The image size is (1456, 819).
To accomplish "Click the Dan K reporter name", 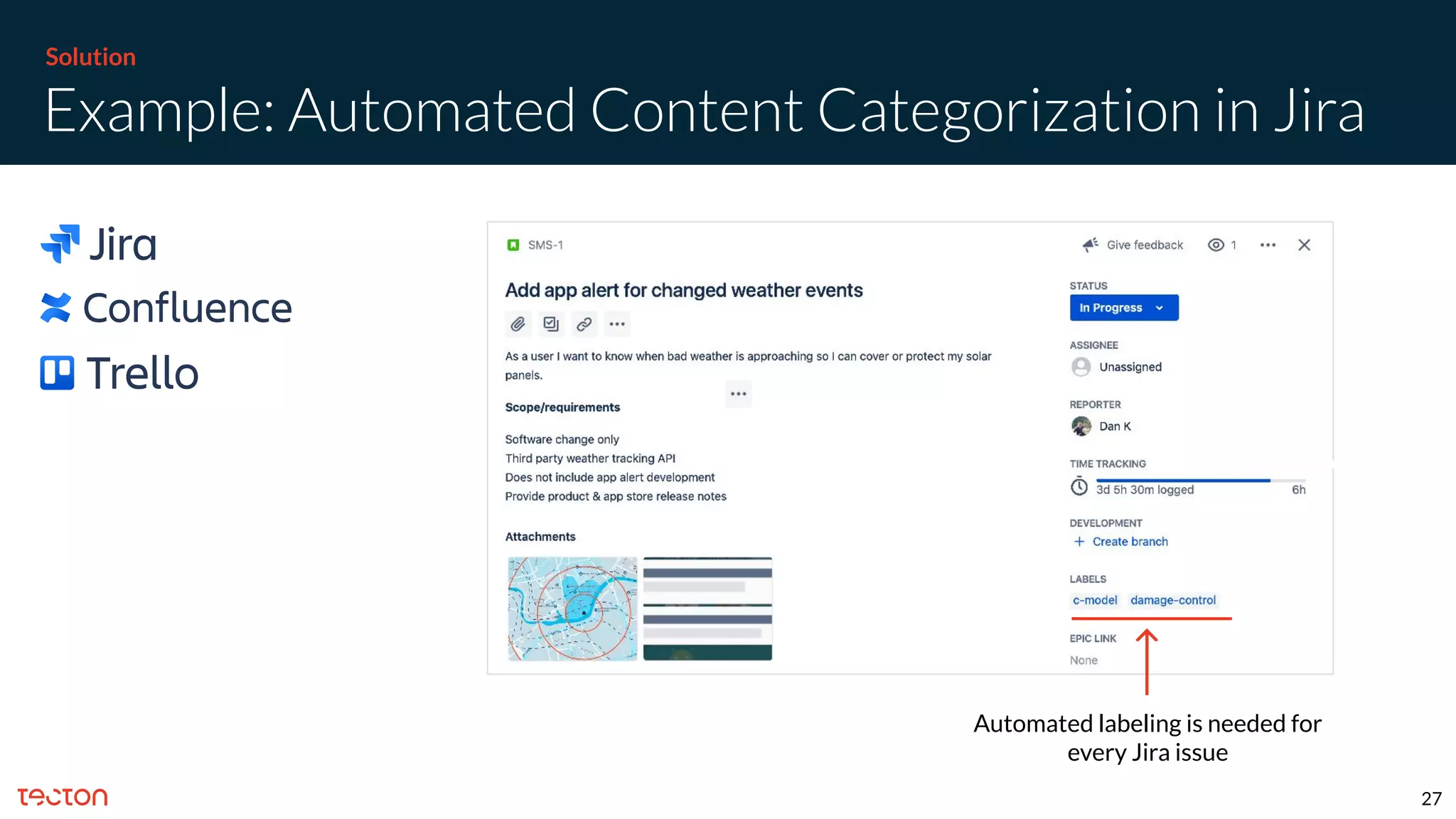I will [x=1115, y=426].
